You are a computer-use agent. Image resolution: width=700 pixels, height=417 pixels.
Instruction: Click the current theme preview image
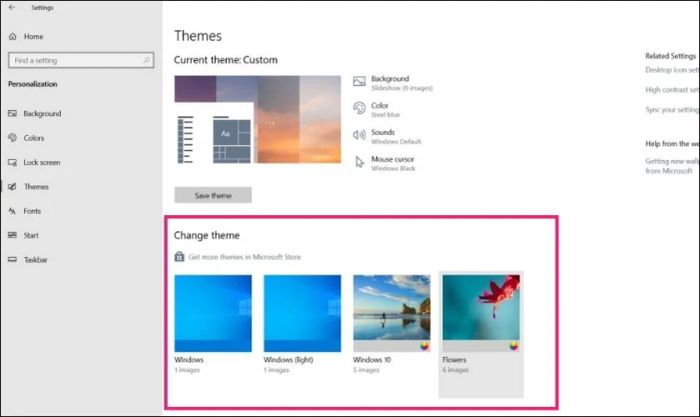click(x=258, y=119)
